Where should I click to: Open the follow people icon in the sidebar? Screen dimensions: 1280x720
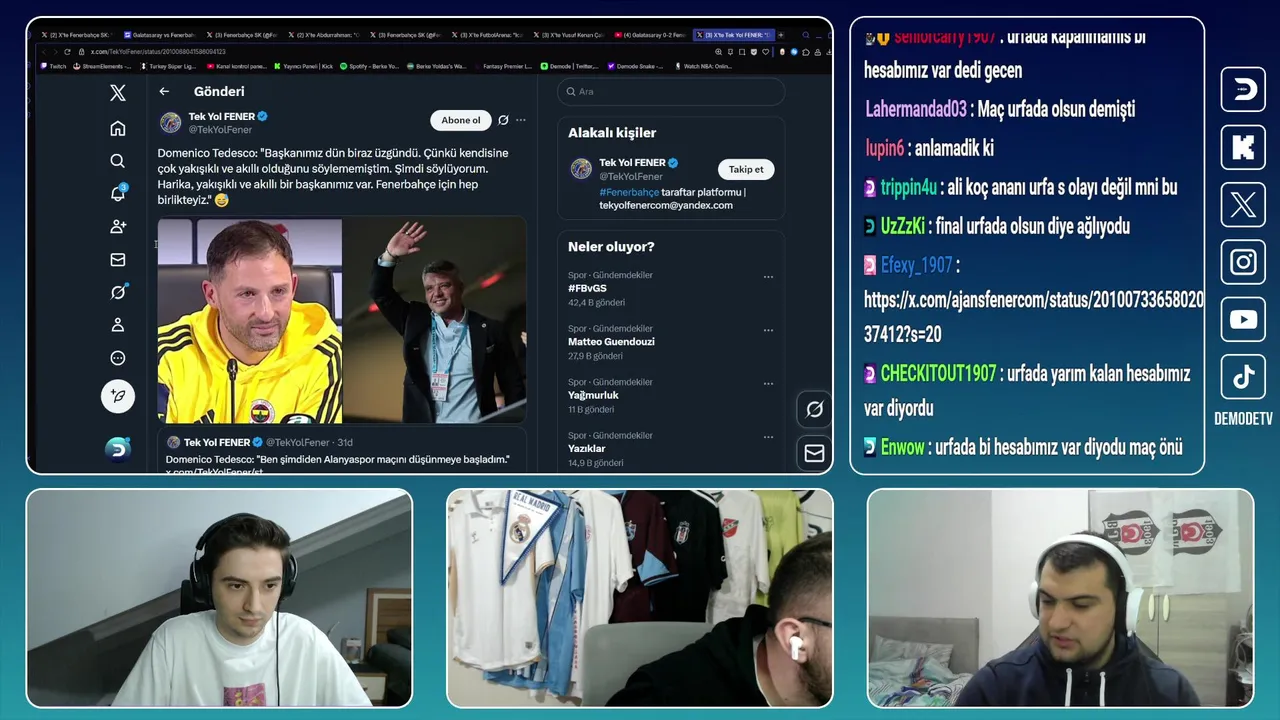[118, 227]
